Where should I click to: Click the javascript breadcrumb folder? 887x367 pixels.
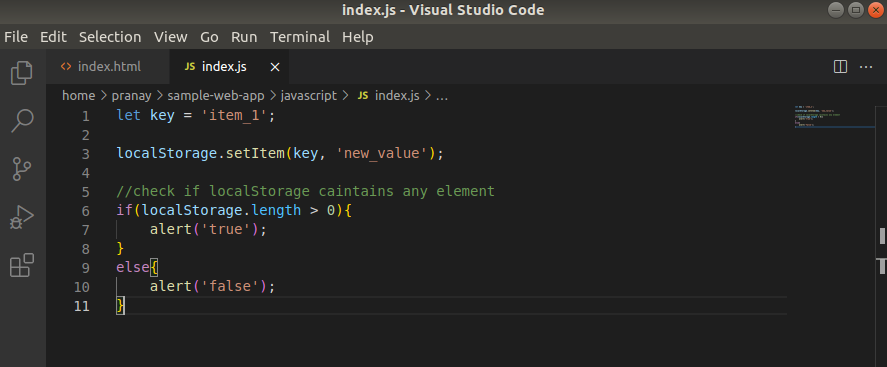(309, 96)
